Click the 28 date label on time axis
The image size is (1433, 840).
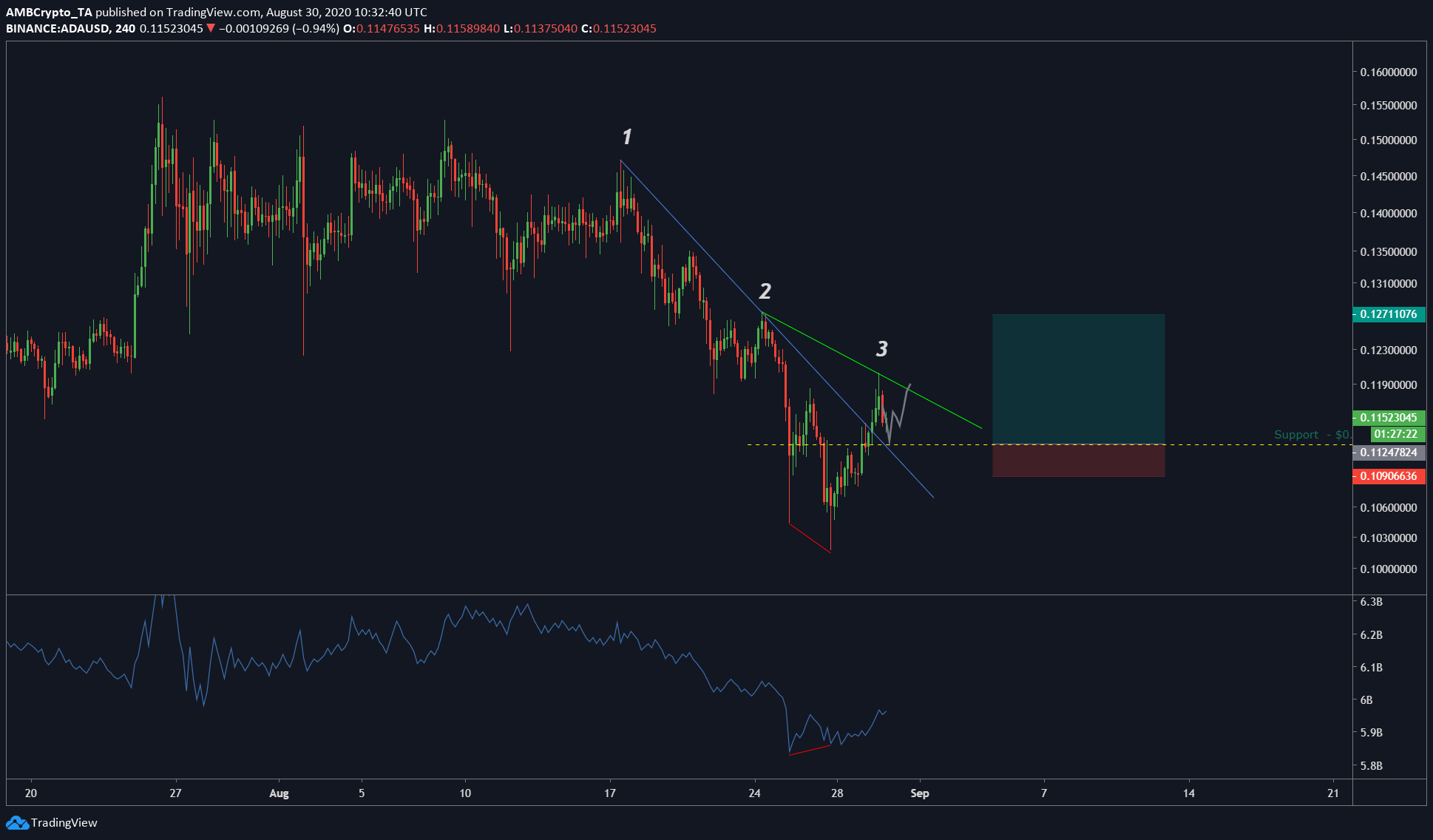click(836, 793)
